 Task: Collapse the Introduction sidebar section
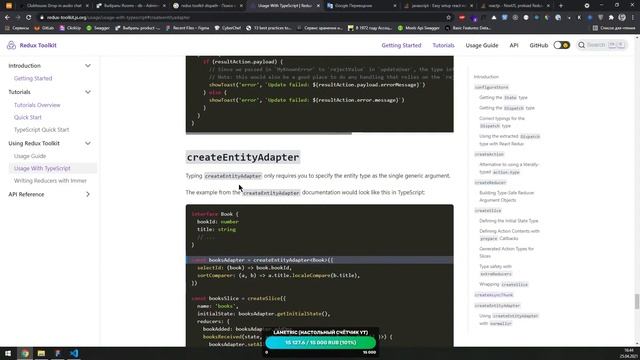88,66
